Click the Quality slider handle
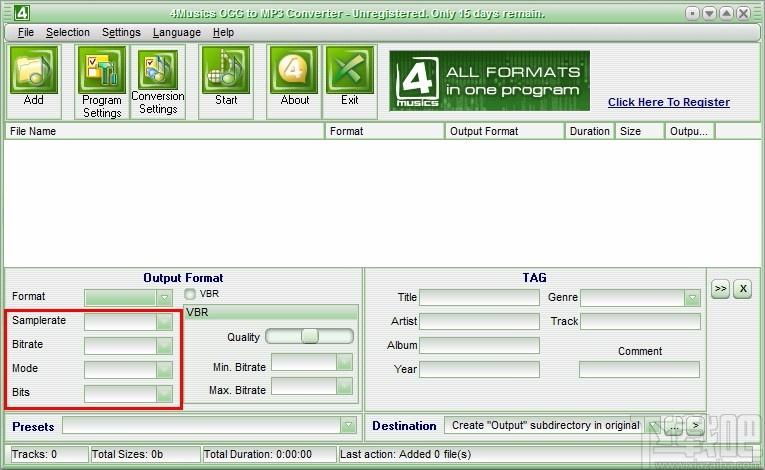The width and height of the screenshot is (765, 470). tap(310, 336)
